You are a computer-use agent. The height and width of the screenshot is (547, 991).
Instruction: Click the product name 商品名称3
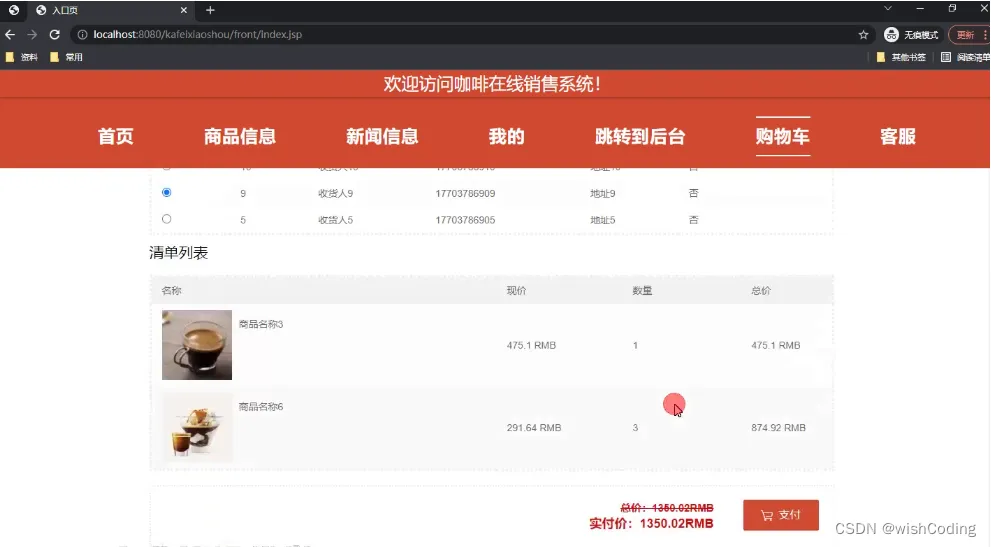[260, 324]
